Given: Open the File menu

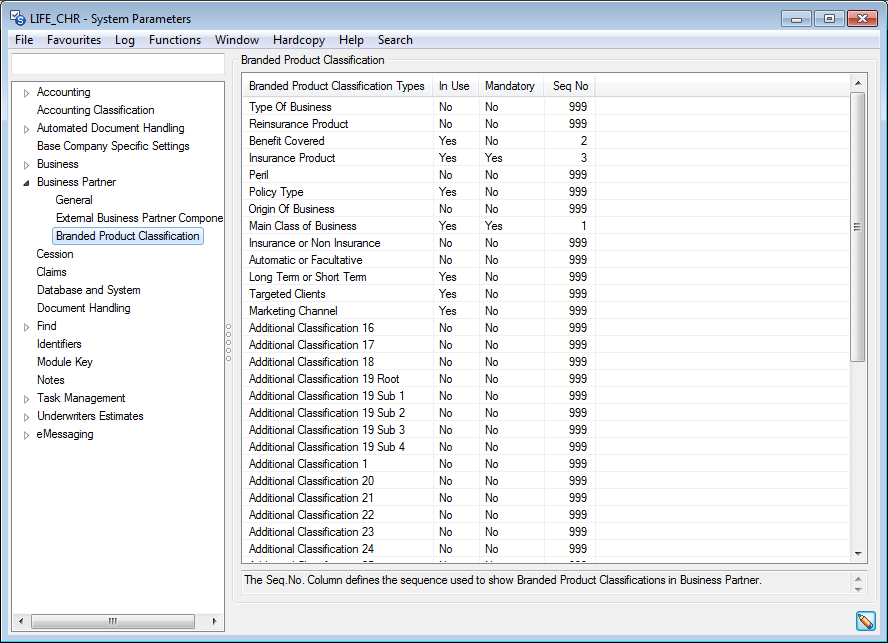Looking at the screenshot, I should [x=23, y=40].
